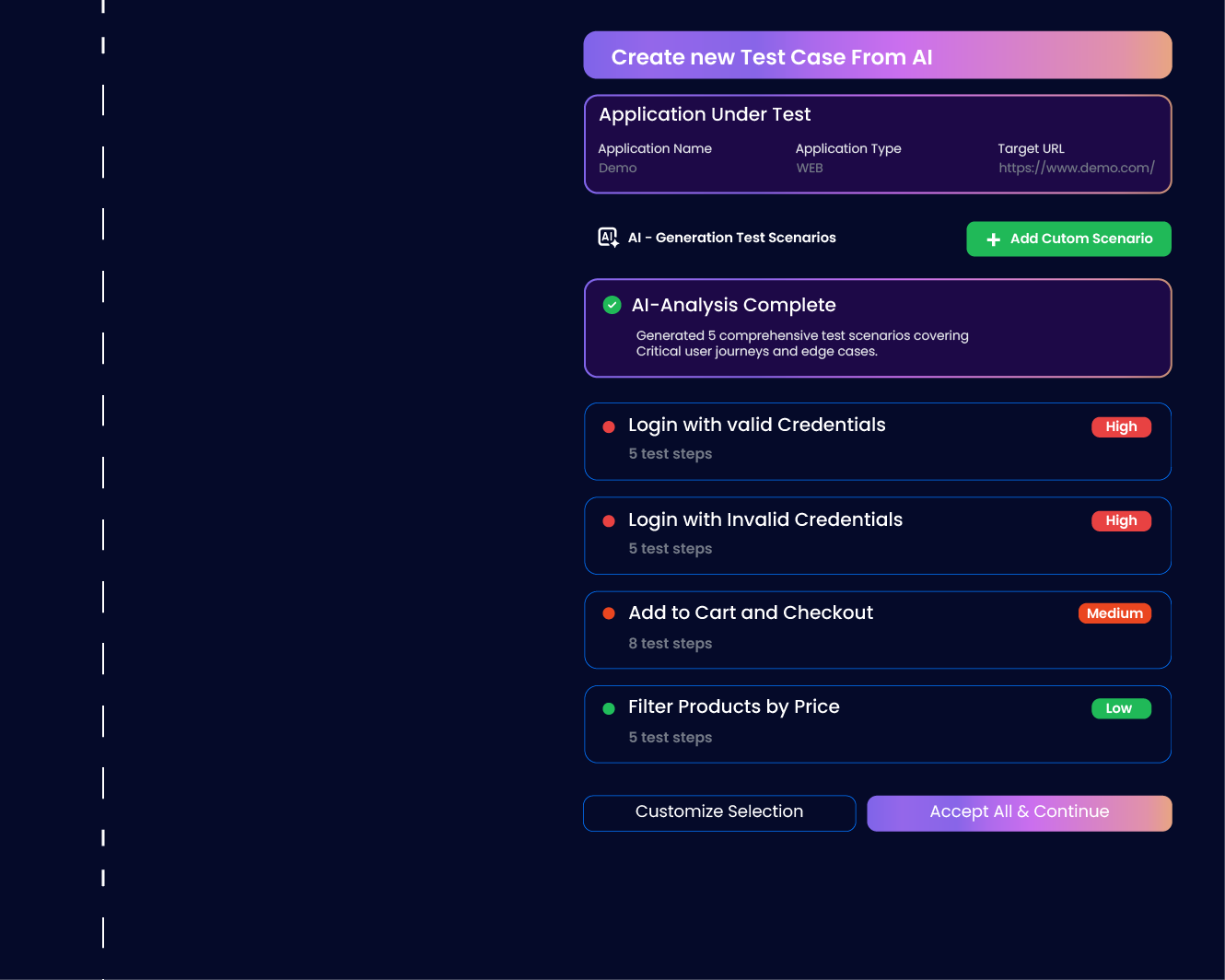Click the Medium priority badge
1225x980 pixels.
(1114, 613)
